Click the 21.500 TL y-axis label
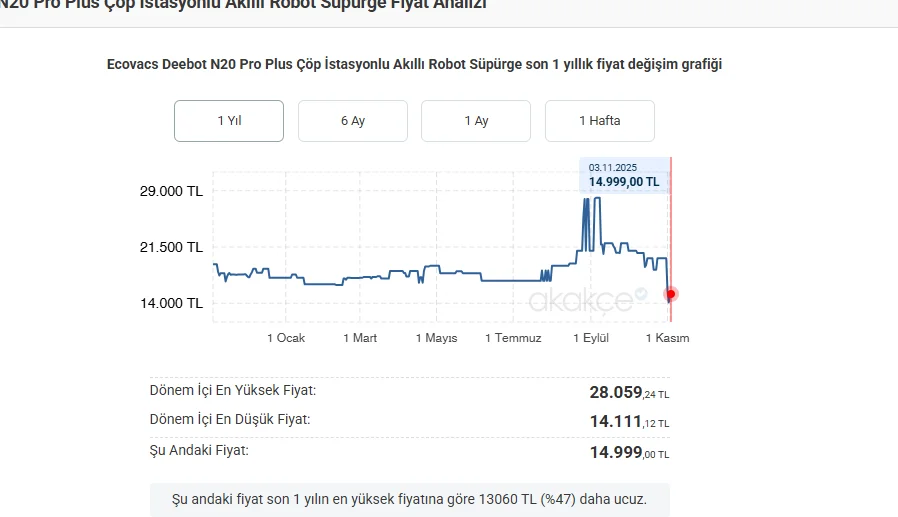 coord(170,247)
